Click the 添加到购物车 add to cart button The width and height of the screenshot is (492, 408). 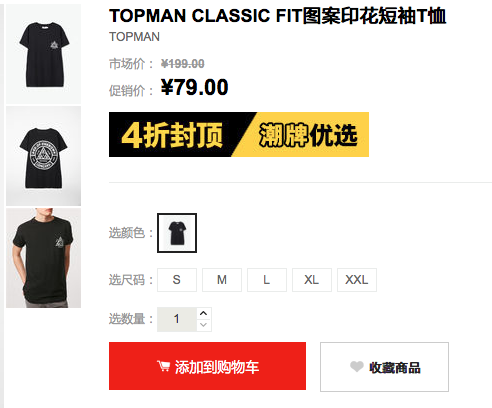pyautogui.click(x=207, y=366)
